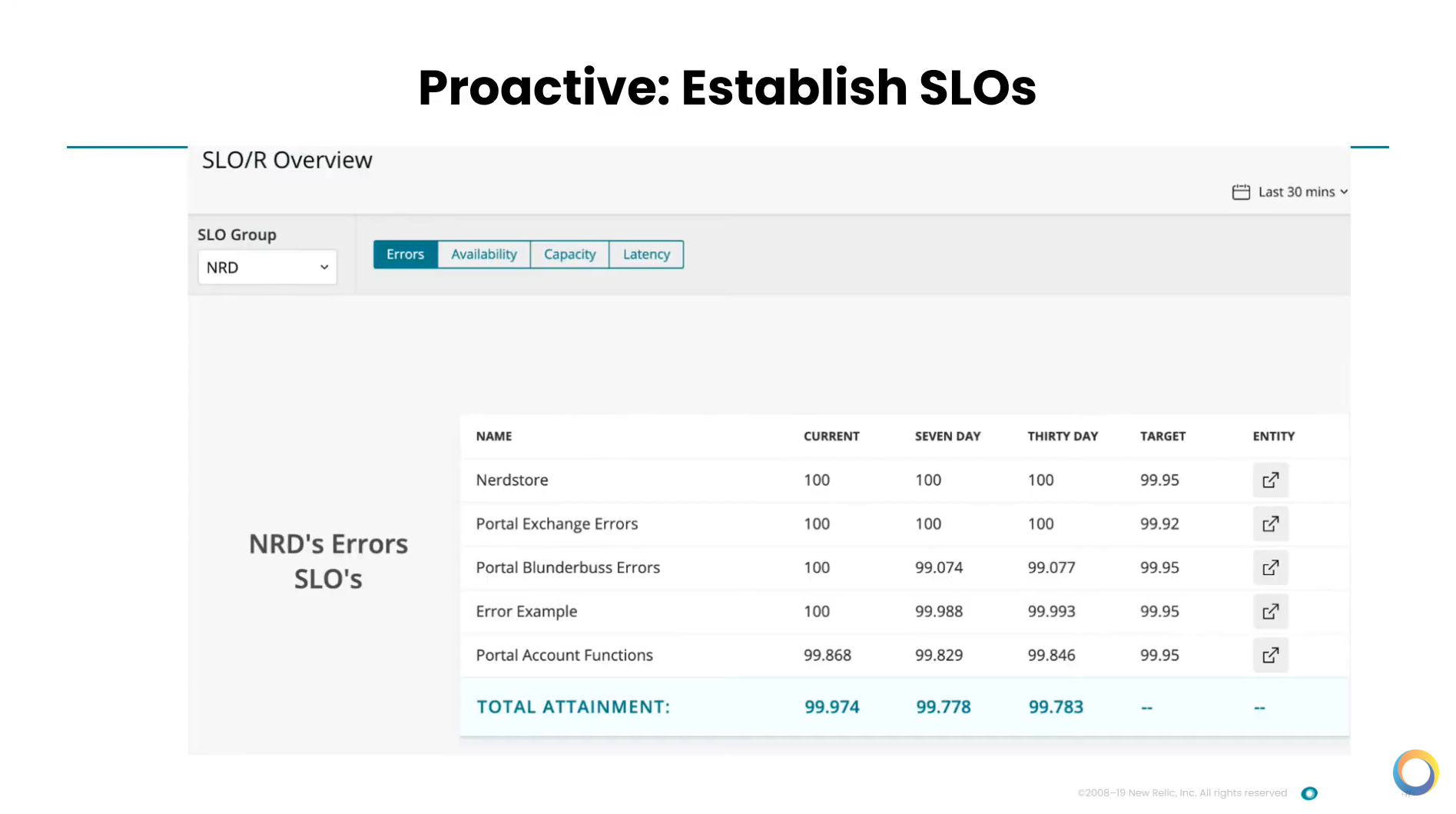The width and height of the screenshot is (1456, 814).
Task: Sort by the Current column header
Action: (831, 437)
